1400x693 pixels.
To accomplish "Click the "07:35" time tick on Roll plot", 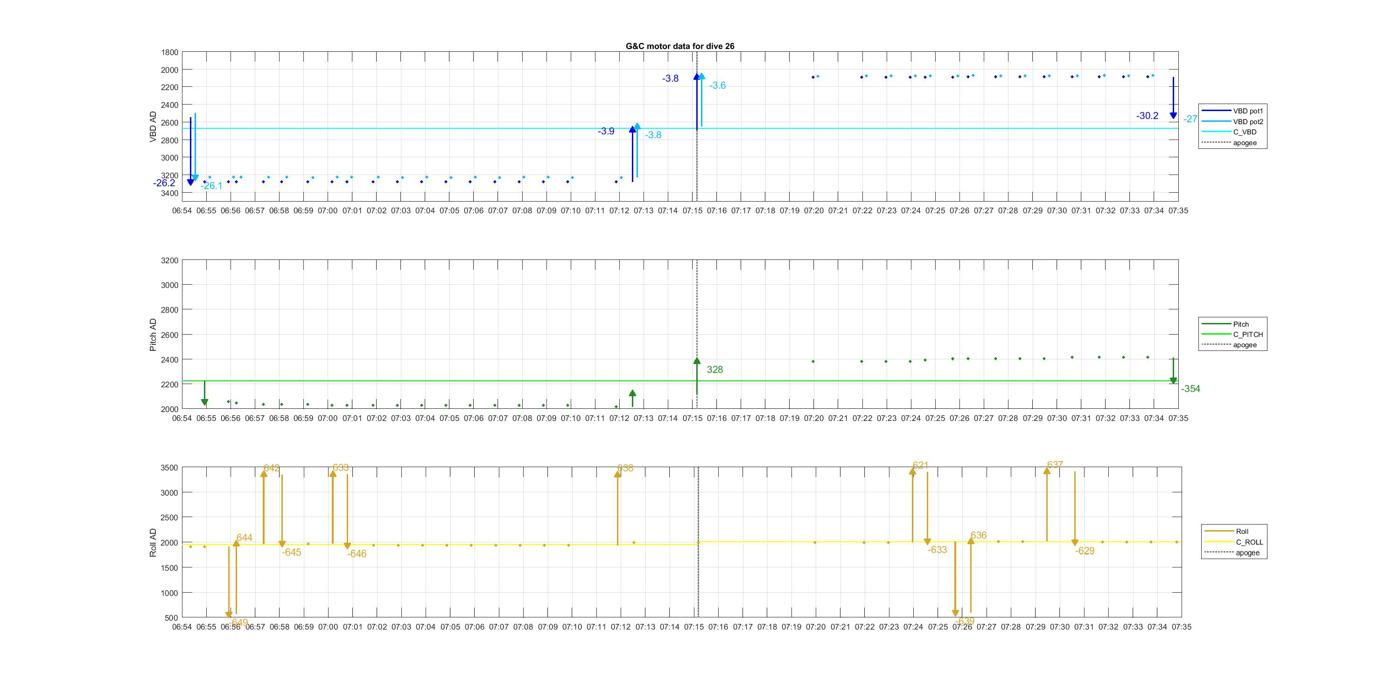I will pyautogui.click(x=1180, y=627).
